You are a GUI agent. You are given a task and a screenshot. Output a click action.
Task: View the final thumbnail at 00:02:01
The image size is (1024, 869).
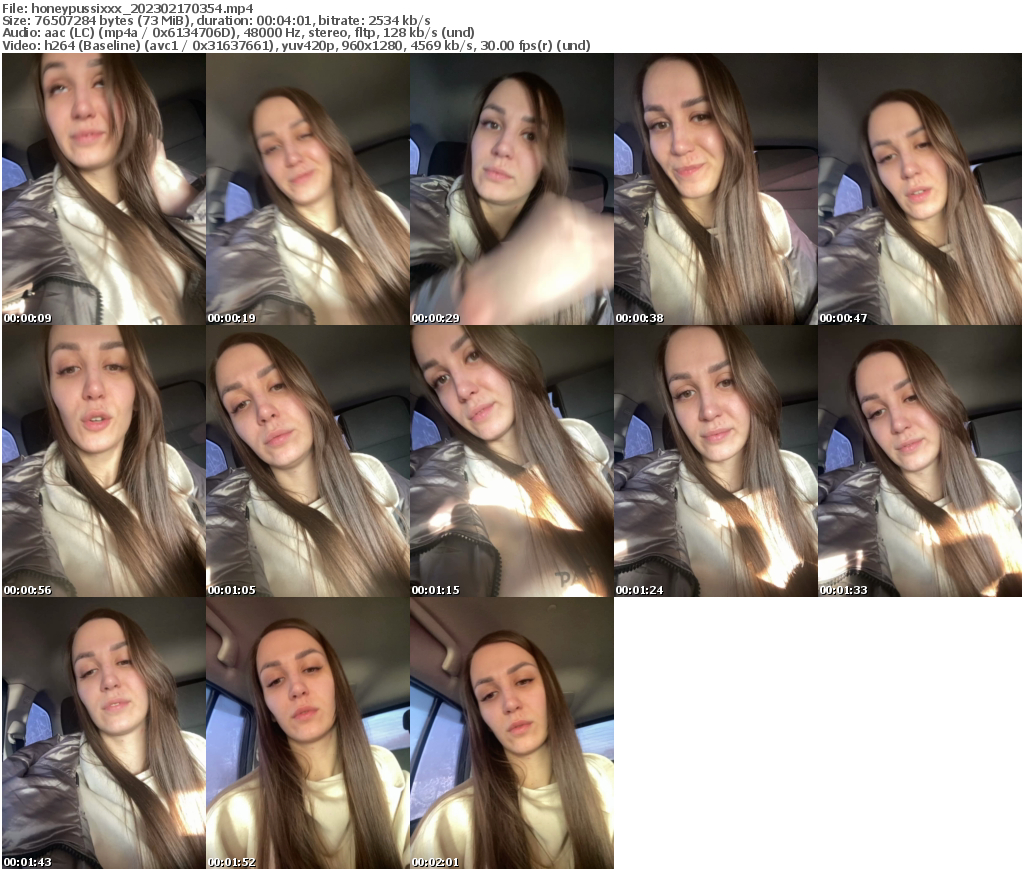[x=510, y=733]
